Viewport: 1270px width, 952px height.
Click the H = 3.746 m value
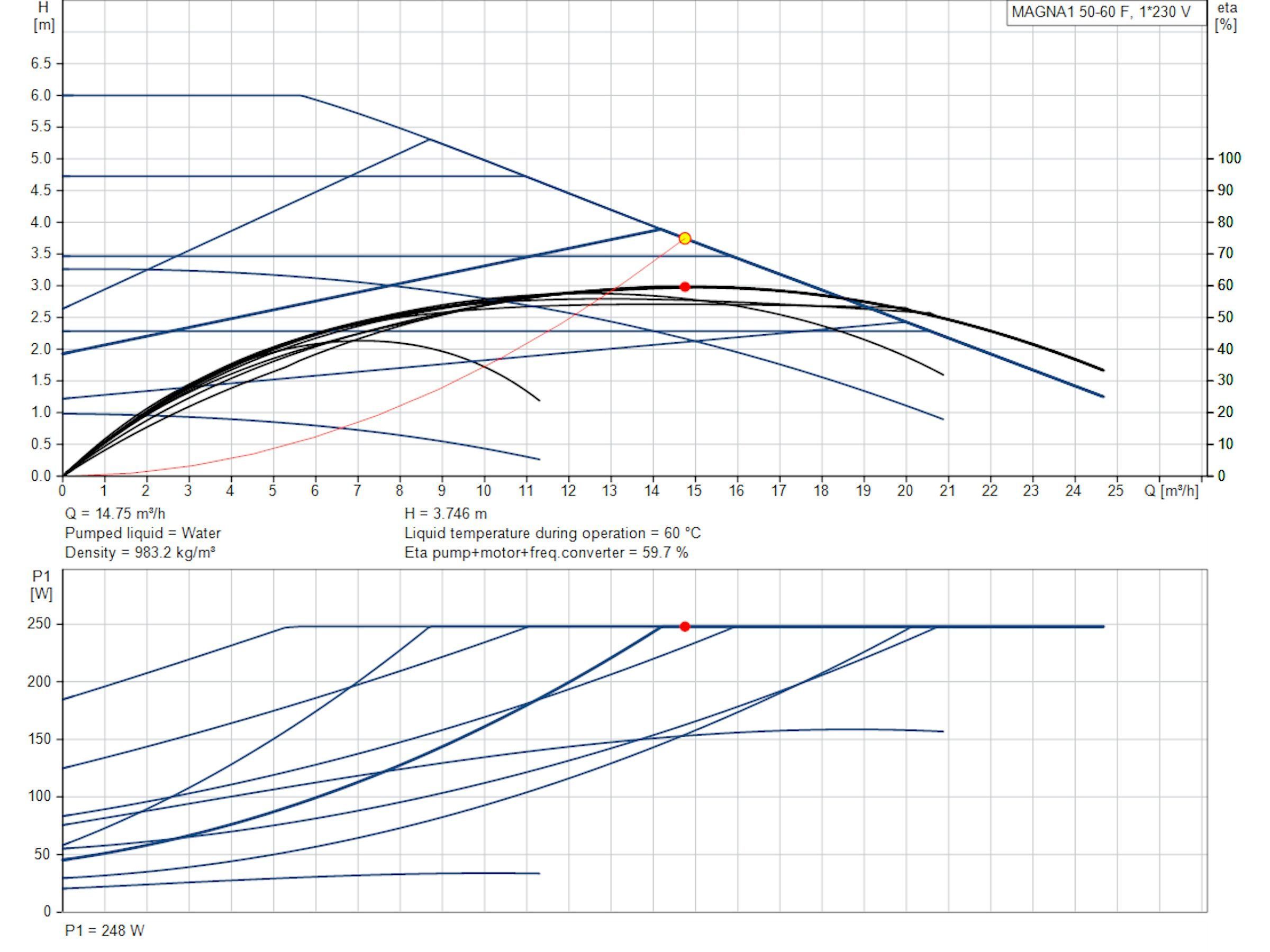coord(445,513)
